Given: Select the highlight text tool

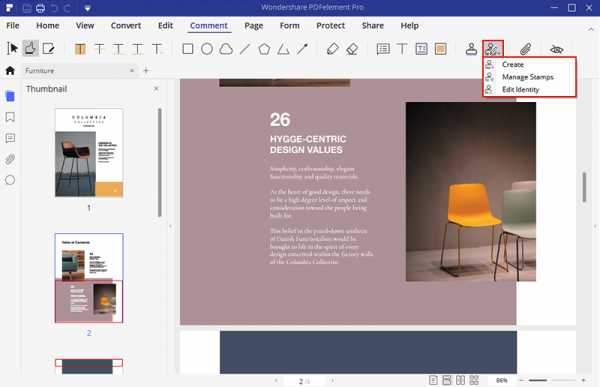Looking at the screenshot, I should click(x=80, y=49).
